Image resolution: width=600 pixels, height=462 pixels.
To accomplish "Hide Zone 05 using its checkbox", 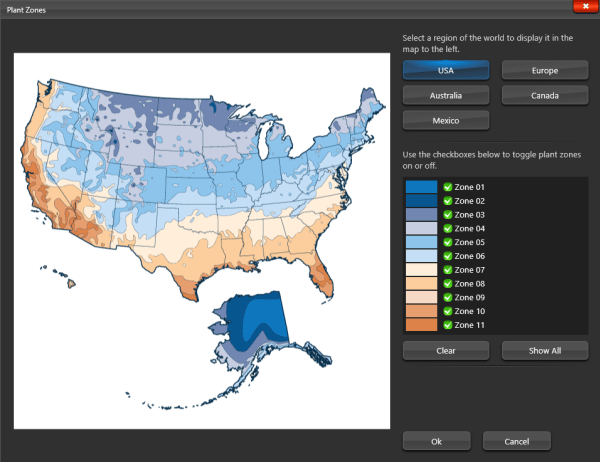I will click(x=448, y=242).
